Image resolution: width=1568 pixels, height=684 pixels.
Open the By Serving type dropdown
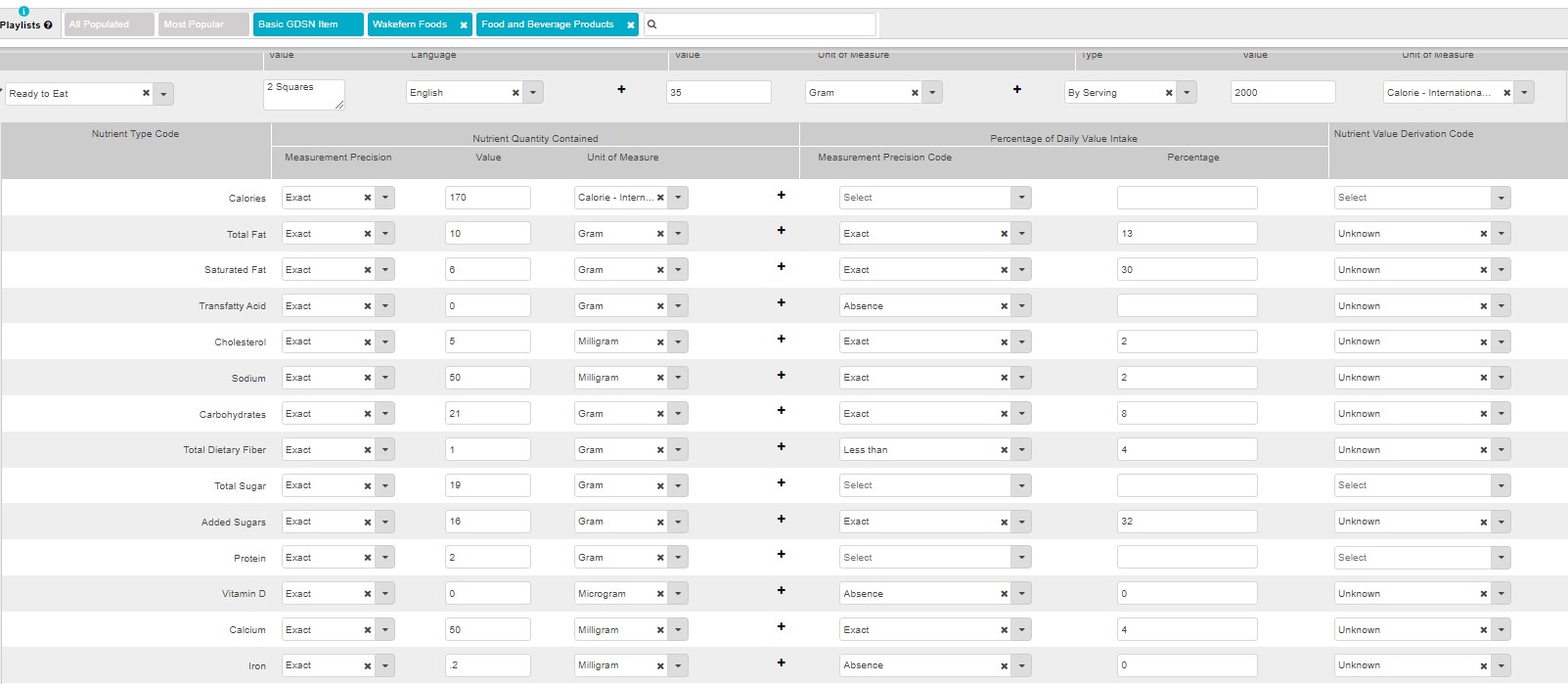point(1187,93)
